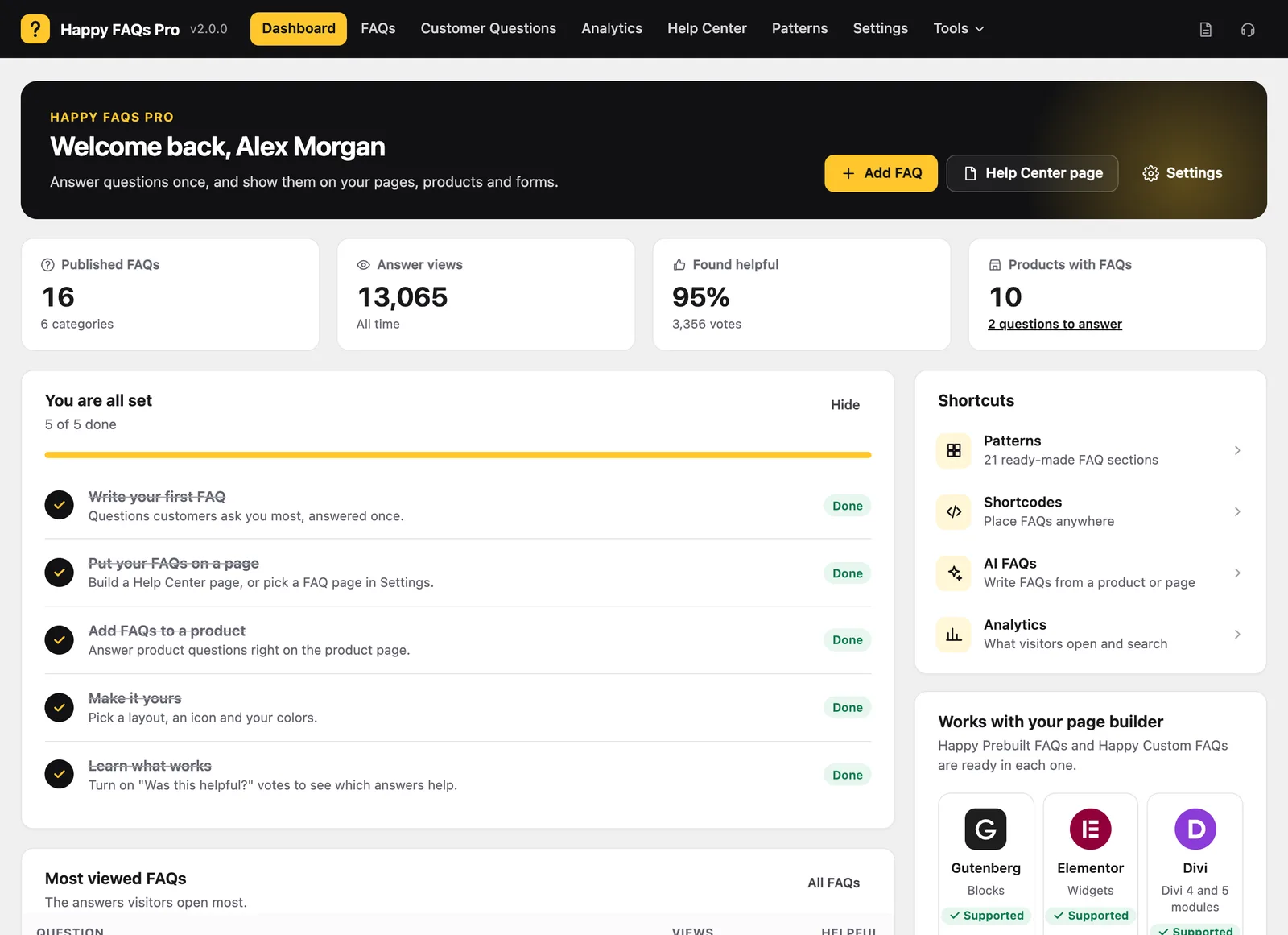Click the Happy FAQs Pro question mark logo
Image resolution: width=1288 pixels, height=935 pixels.
coord(35,29)
